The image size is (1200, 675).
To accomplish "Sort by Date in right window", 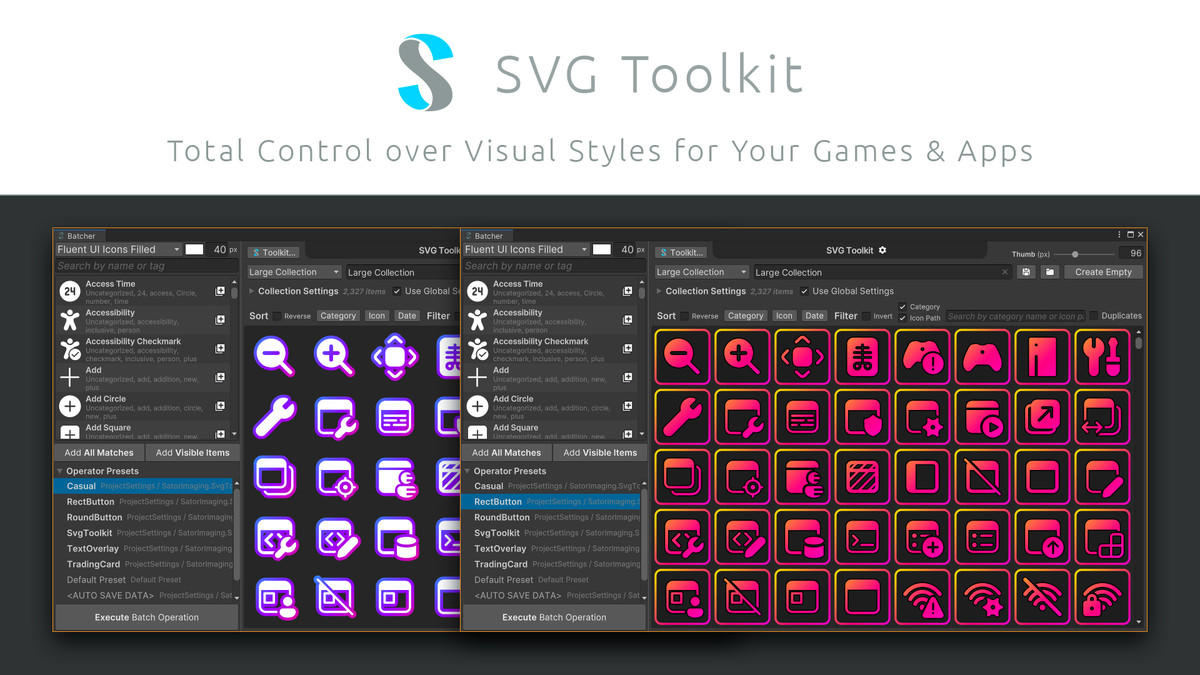I will pos(815,316).
